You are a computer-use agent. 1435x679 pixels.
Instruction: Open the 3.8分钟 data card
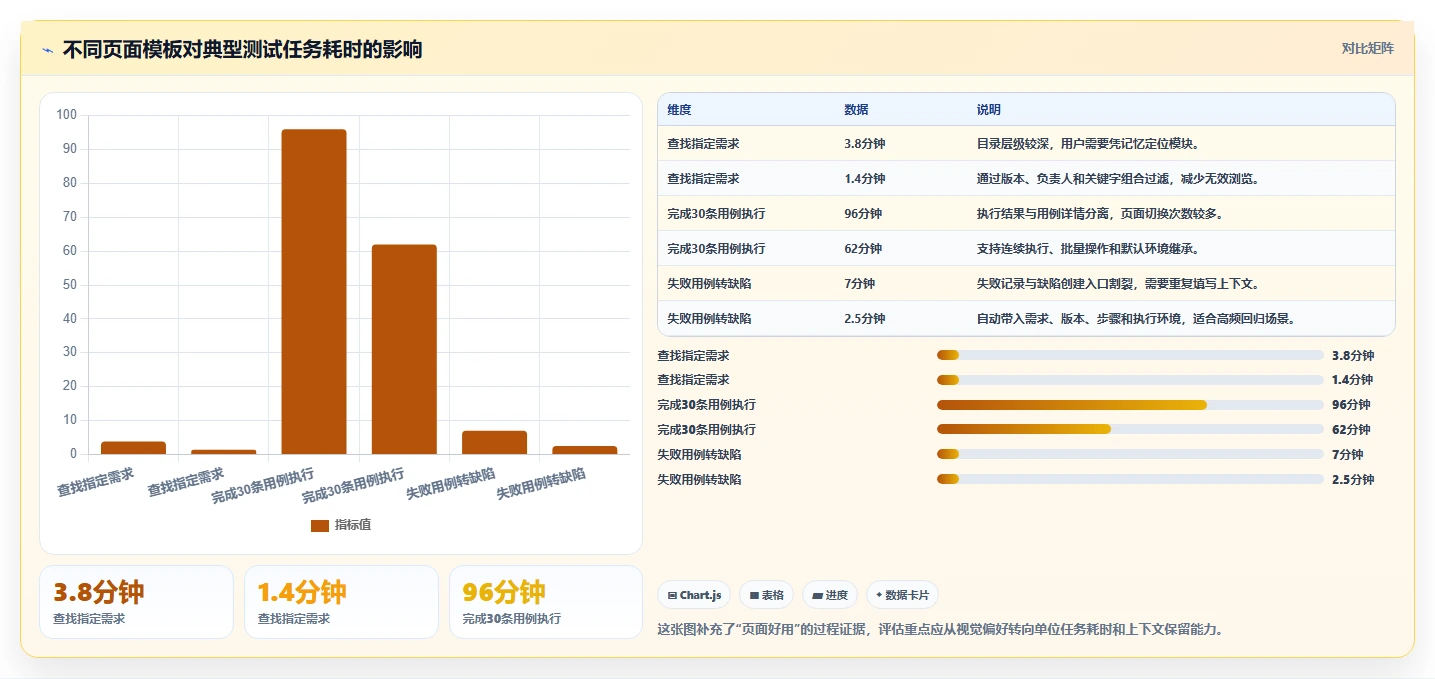point(136,602)
